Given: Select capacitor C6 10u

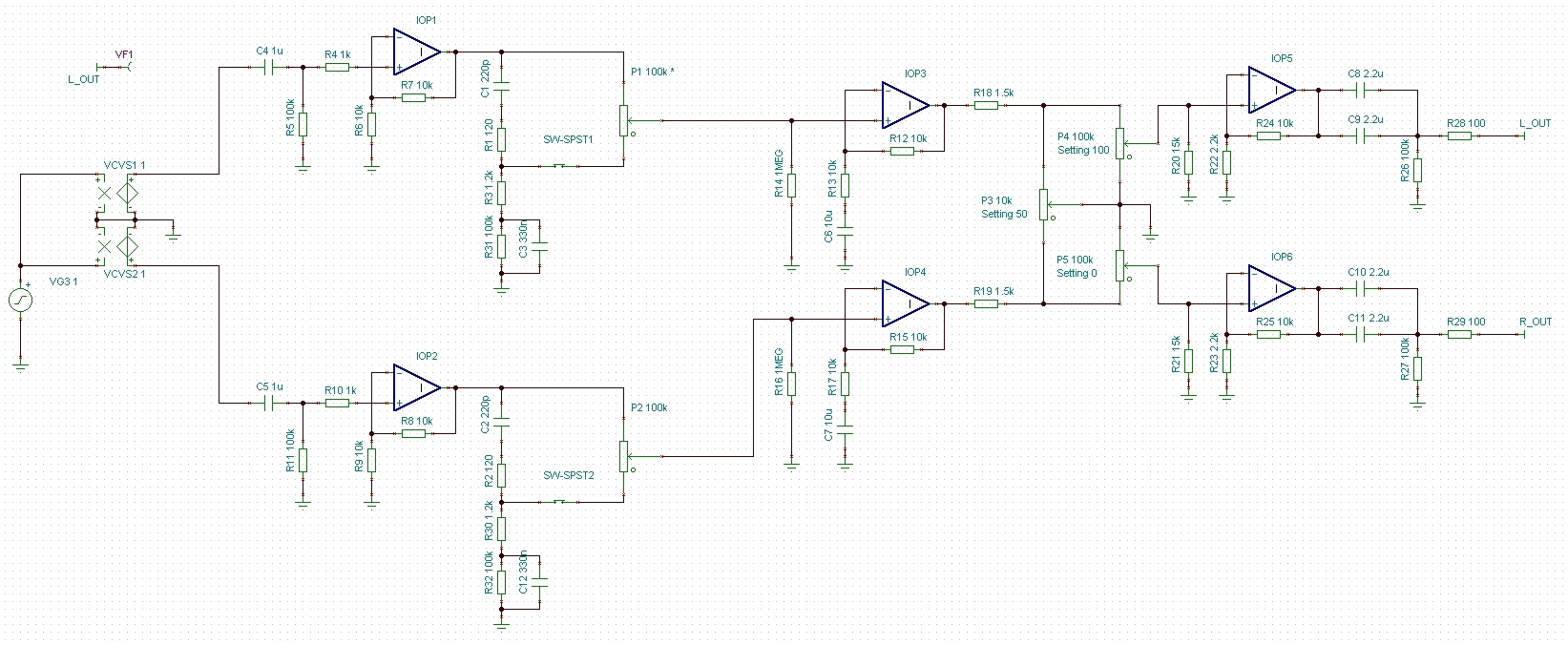Looking at the screenshot, I should (x=845, y=229).
